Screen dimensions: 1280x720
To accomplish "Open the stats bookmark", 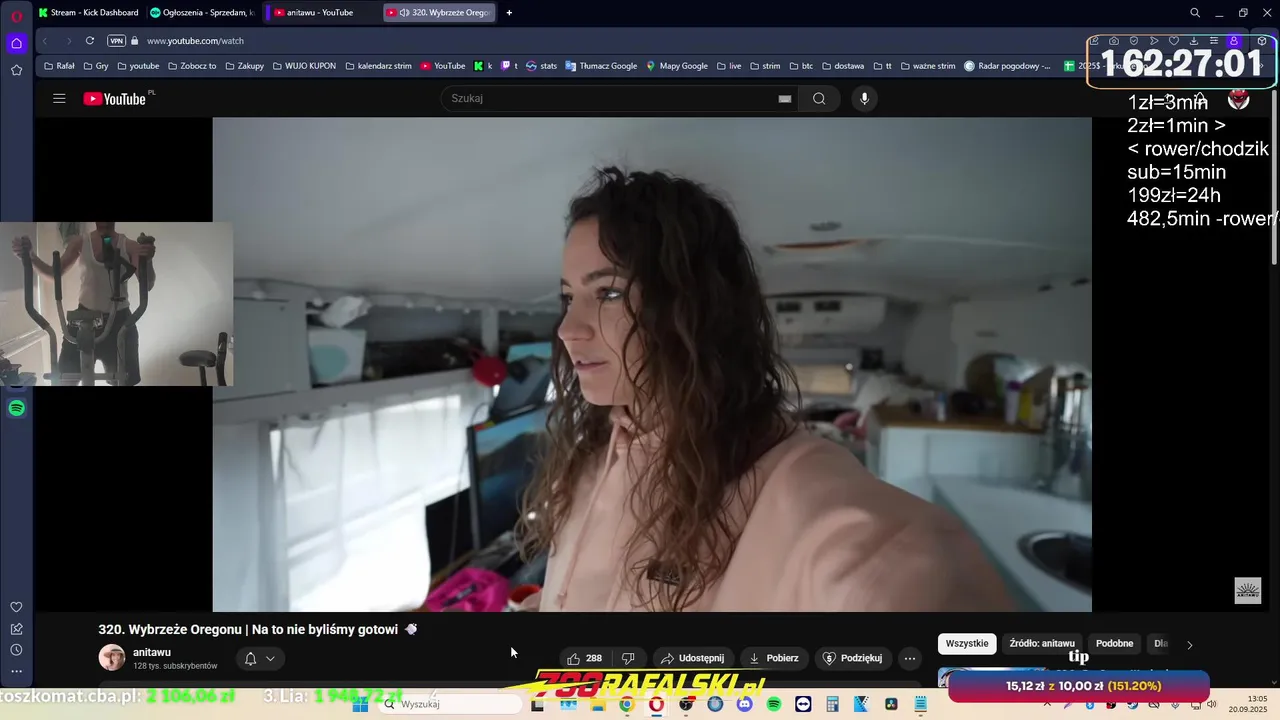I will pos(542,66).
